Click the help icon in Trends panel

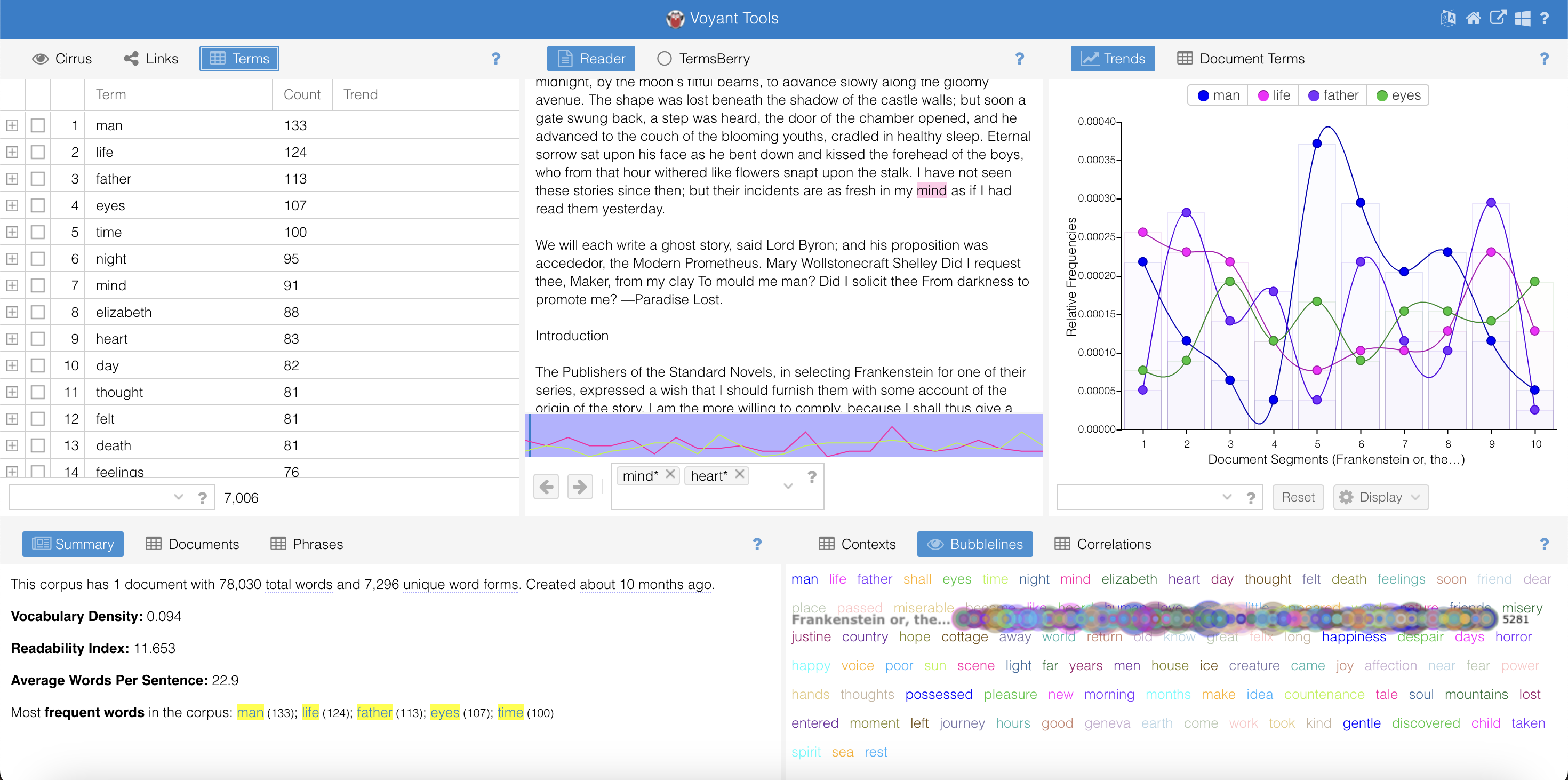1543,59
